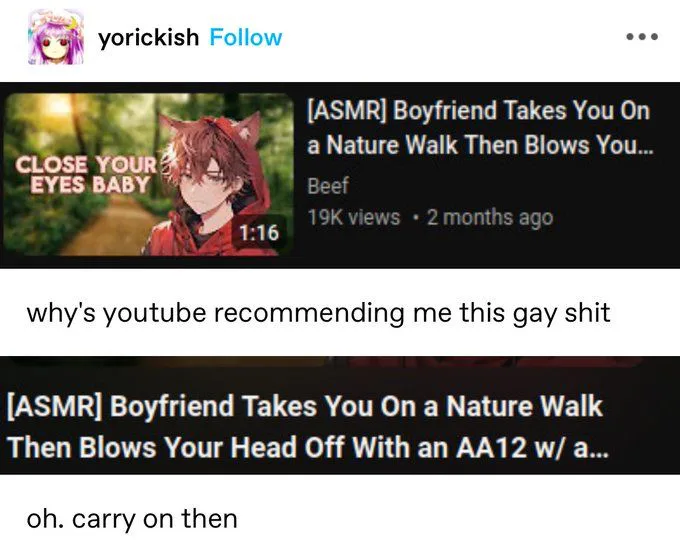Click 'CLOSE YOUR EYES BABY' thumbnail text
This screenshot has height=555, width=680.
[85, 174]
